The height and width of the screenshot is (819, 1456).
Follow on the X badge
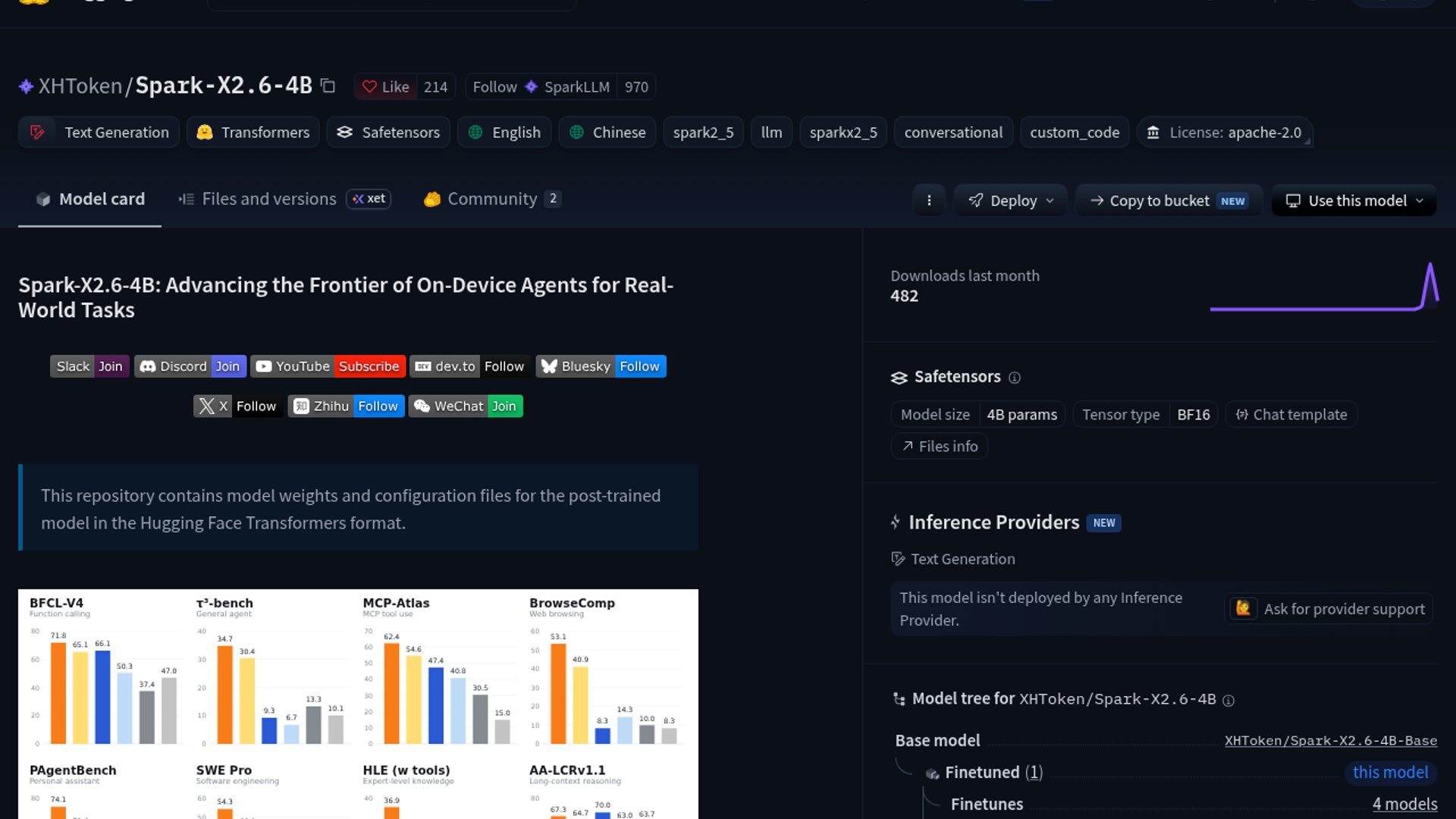238,406
